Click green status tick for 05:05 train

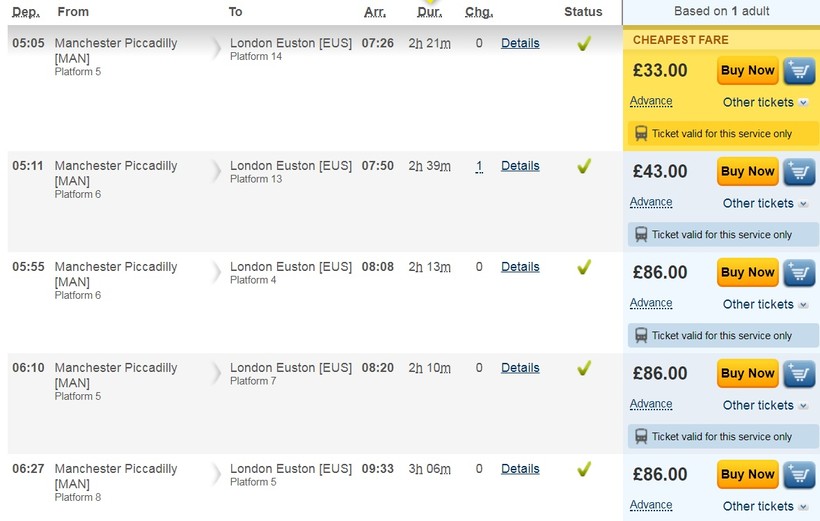pyautogui.click(x=584, y=44)
